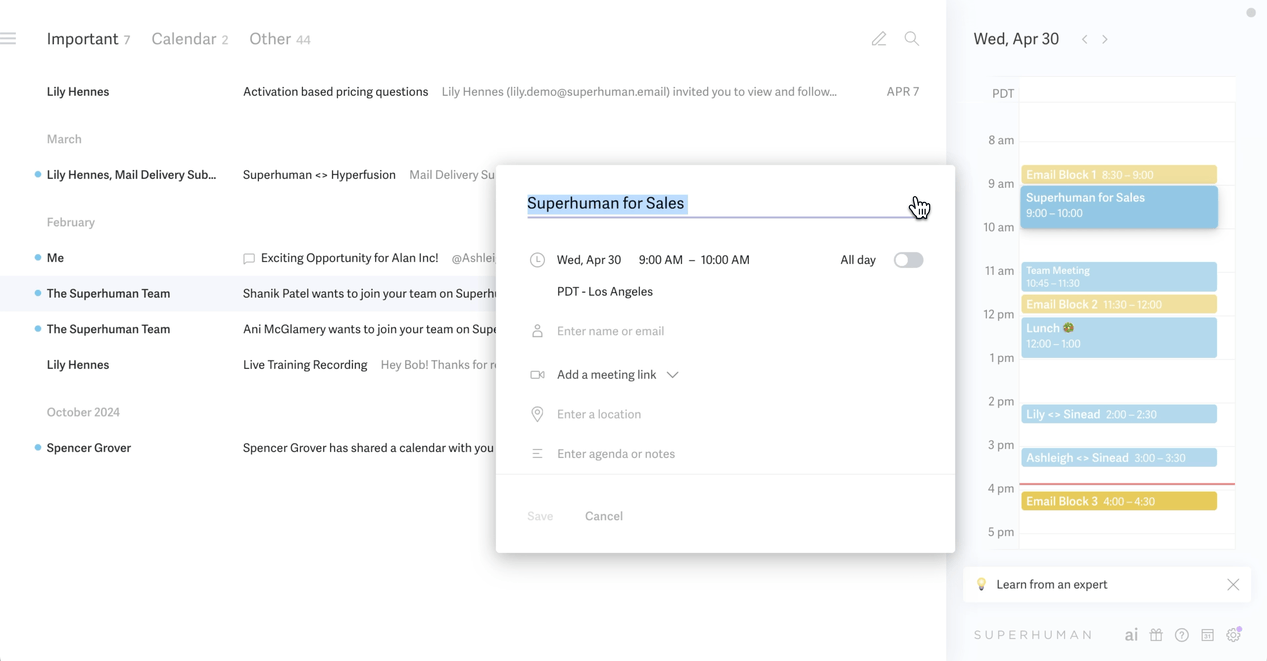The width and height of the screenshot is (1267, 661).
Task: Click the location pin icon
Action: click(x=537, y=414)
